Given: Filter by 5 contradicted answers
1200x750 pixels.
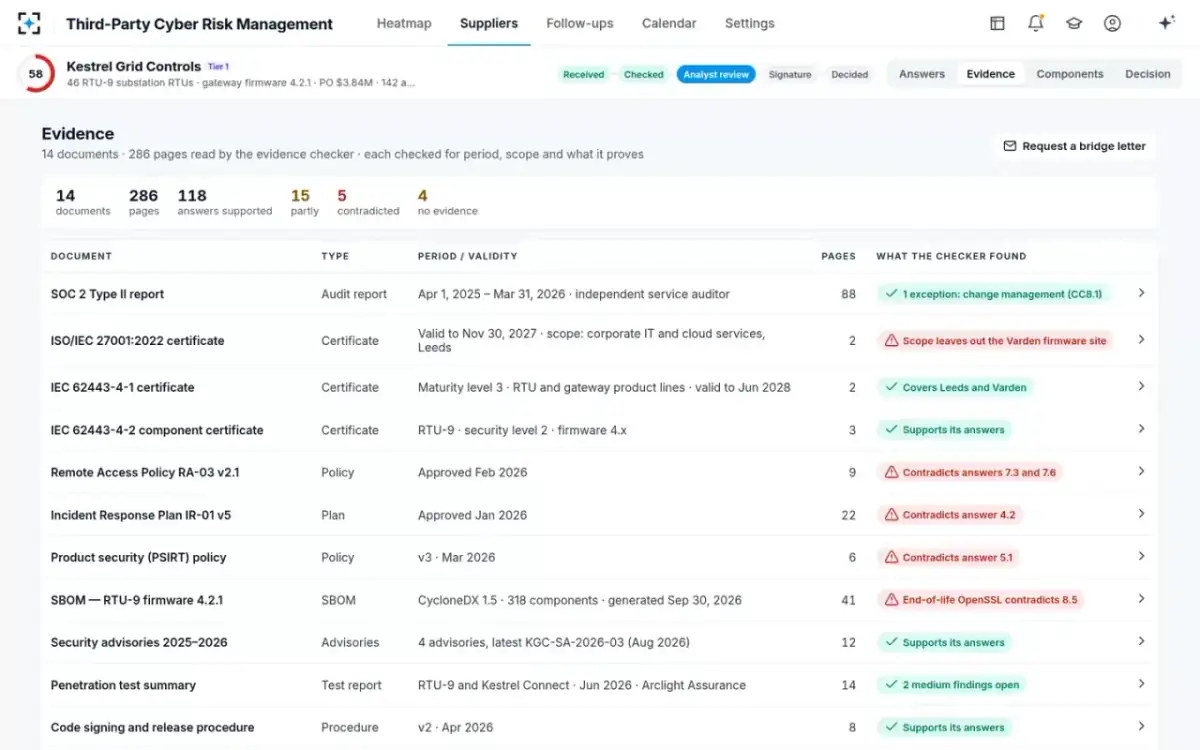Looking at the screenshot, I should click(x=368, y=202).
